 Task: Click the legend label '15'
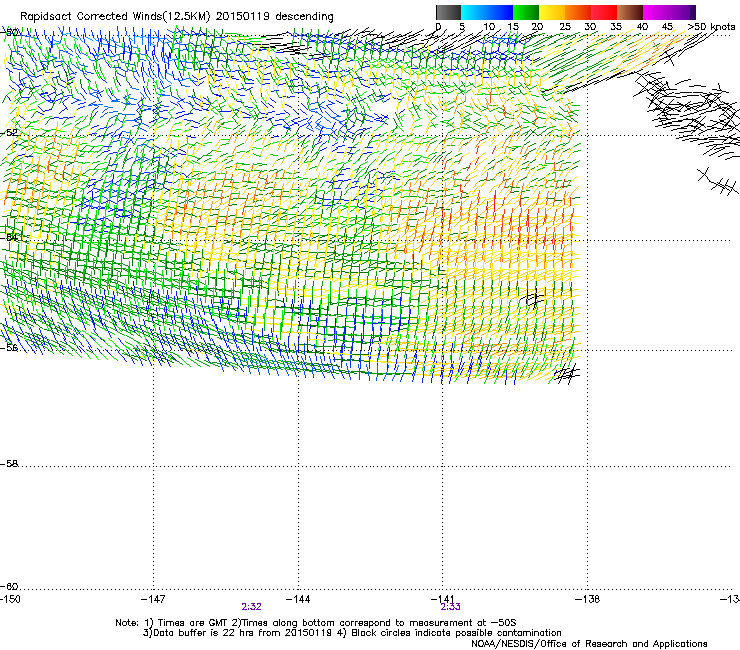pyautogui.click(x=513, y=27)
